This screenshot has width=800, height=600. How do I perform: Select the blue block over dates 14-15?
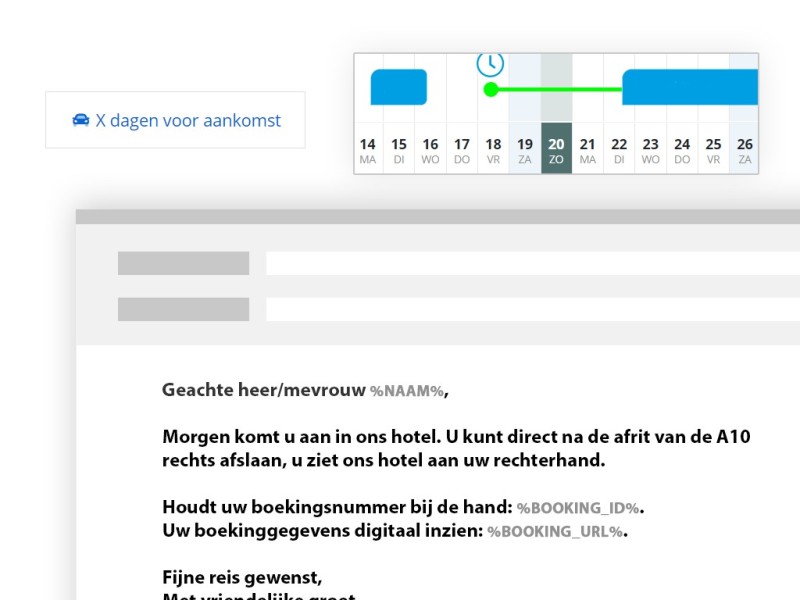click(x=397, y=87)
